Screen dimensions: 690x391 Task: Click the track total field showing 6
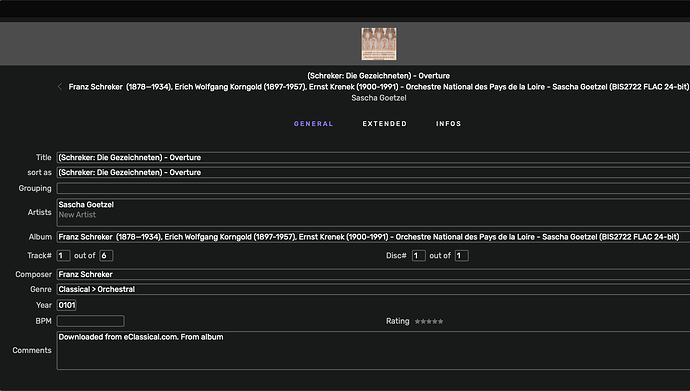106,256
